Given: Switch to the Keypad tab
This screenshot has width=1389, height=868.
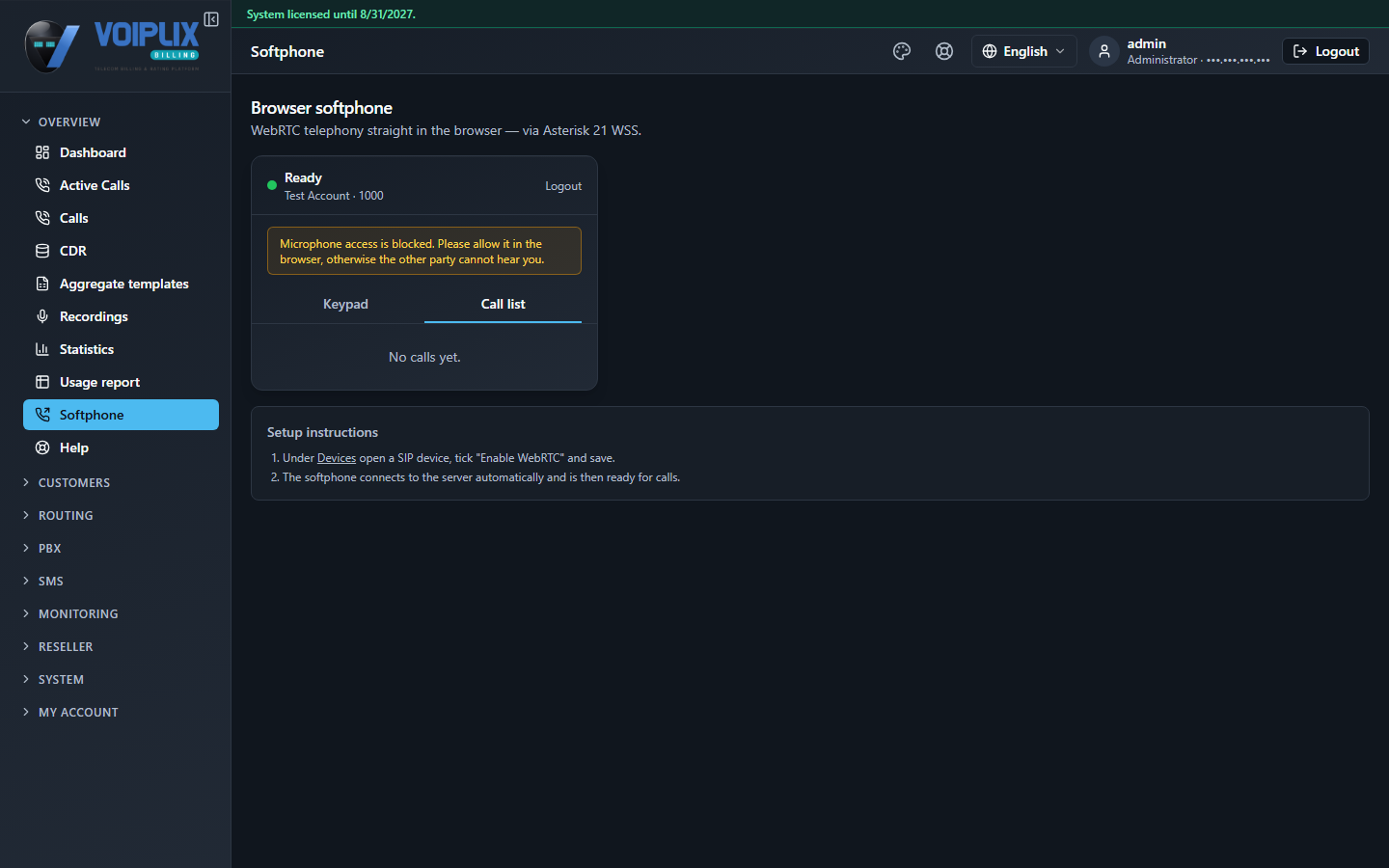Looking at the screenshot, I should click(x=345, y=304).
